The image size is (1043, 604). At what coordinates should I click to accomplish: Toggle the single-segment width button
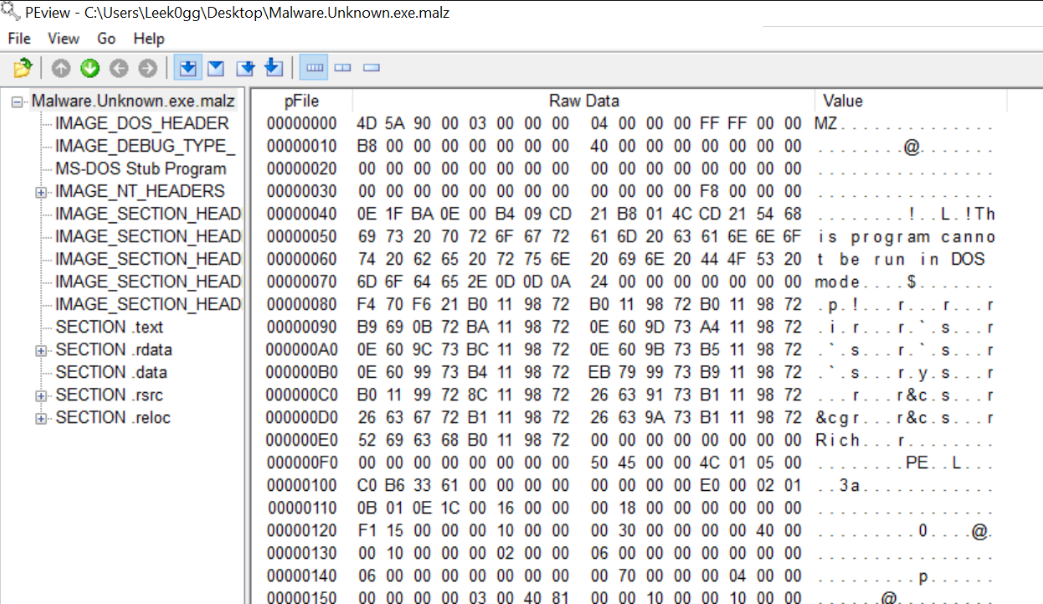coord(372,68)
